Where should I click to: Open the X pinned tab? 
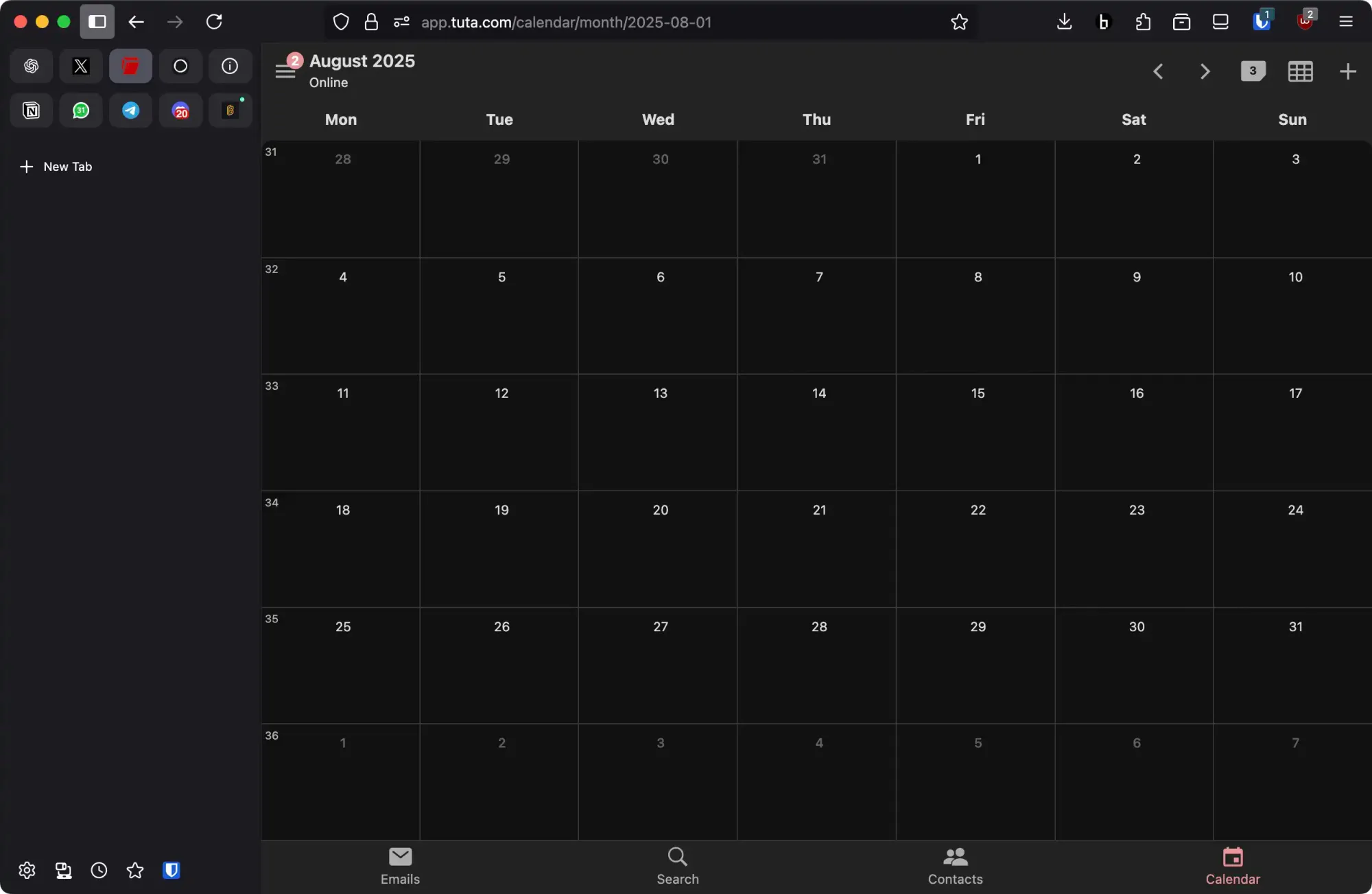(81, 66)
